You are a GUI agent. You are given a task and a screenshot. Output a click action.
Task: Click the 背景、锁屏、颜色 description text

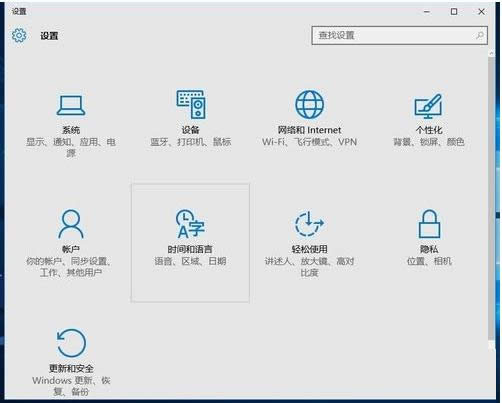tap(429, 142)
